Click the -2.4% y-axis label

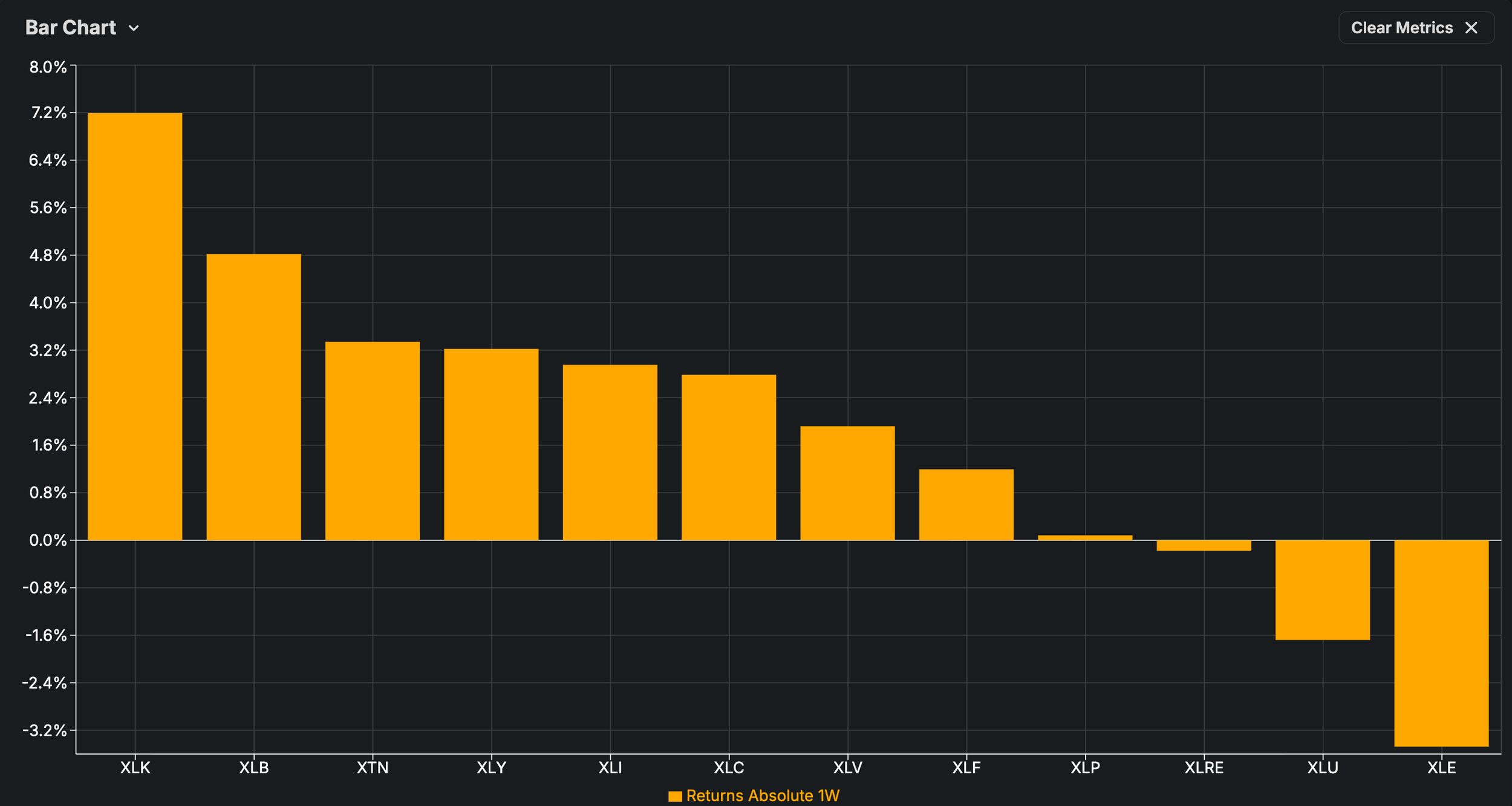point(45,683)
